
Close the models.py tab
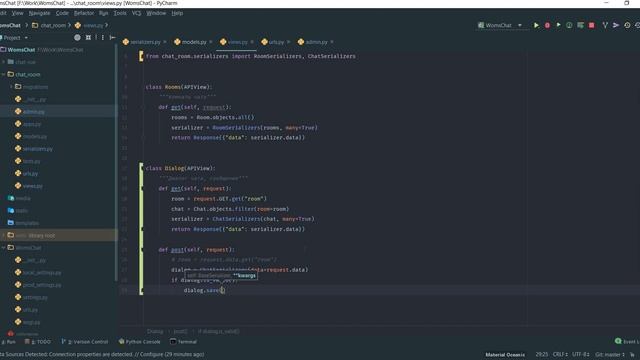(211, 42)
